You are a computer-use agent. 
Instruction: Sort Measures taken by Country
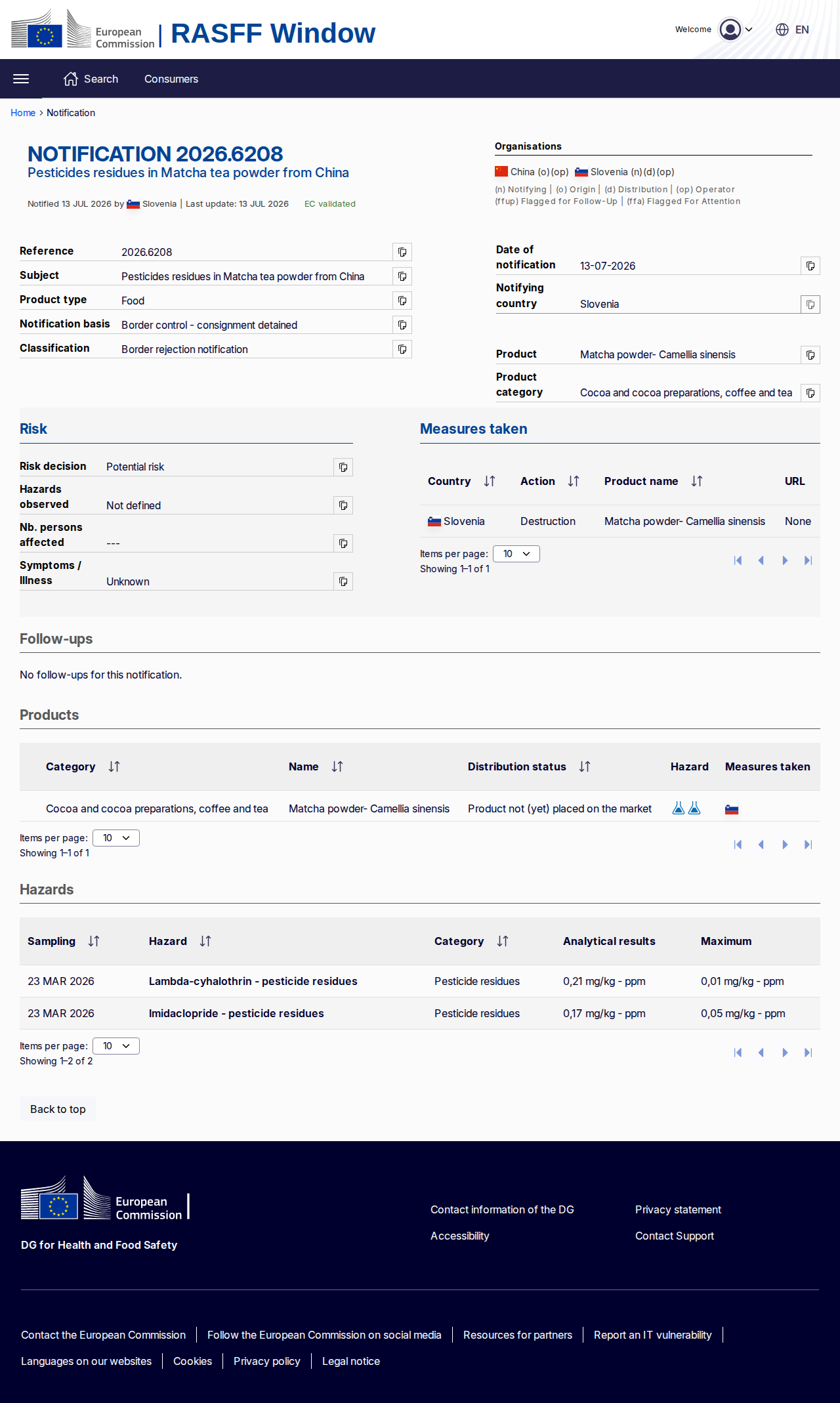pyautogui.click(x=490, y=481)
